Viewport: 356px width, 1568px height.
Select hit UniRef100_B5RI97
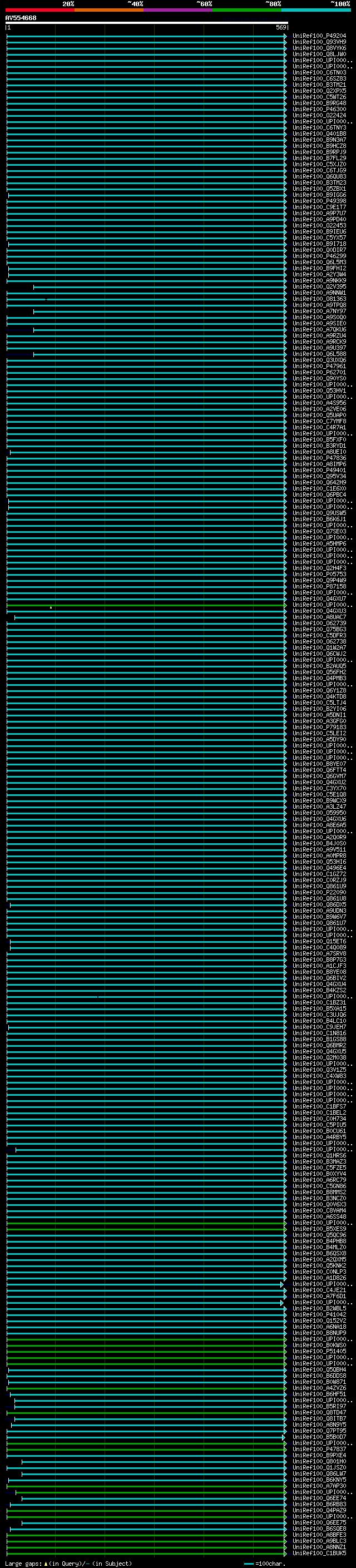pyautogui.click(x=319, y=1406)
